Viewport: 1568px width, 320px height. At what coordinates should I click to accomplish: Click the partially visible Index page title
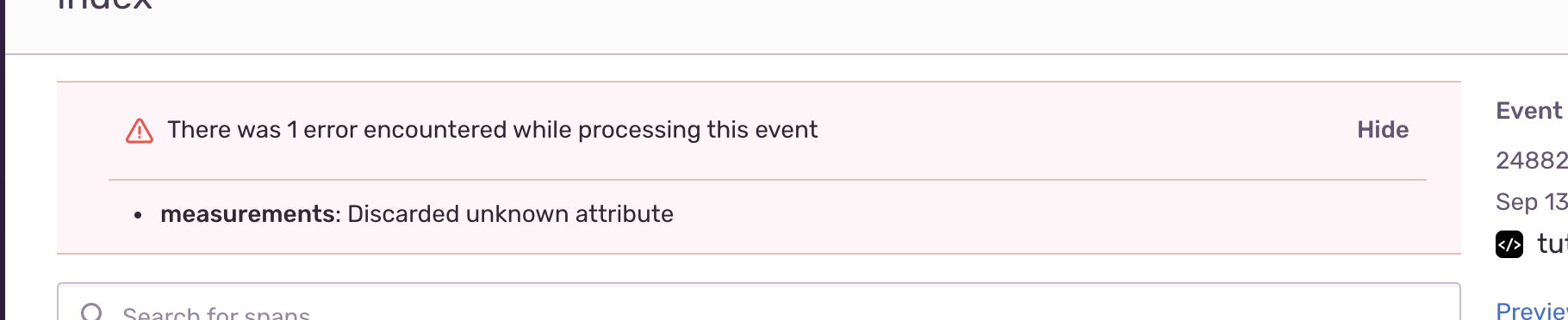104,5
